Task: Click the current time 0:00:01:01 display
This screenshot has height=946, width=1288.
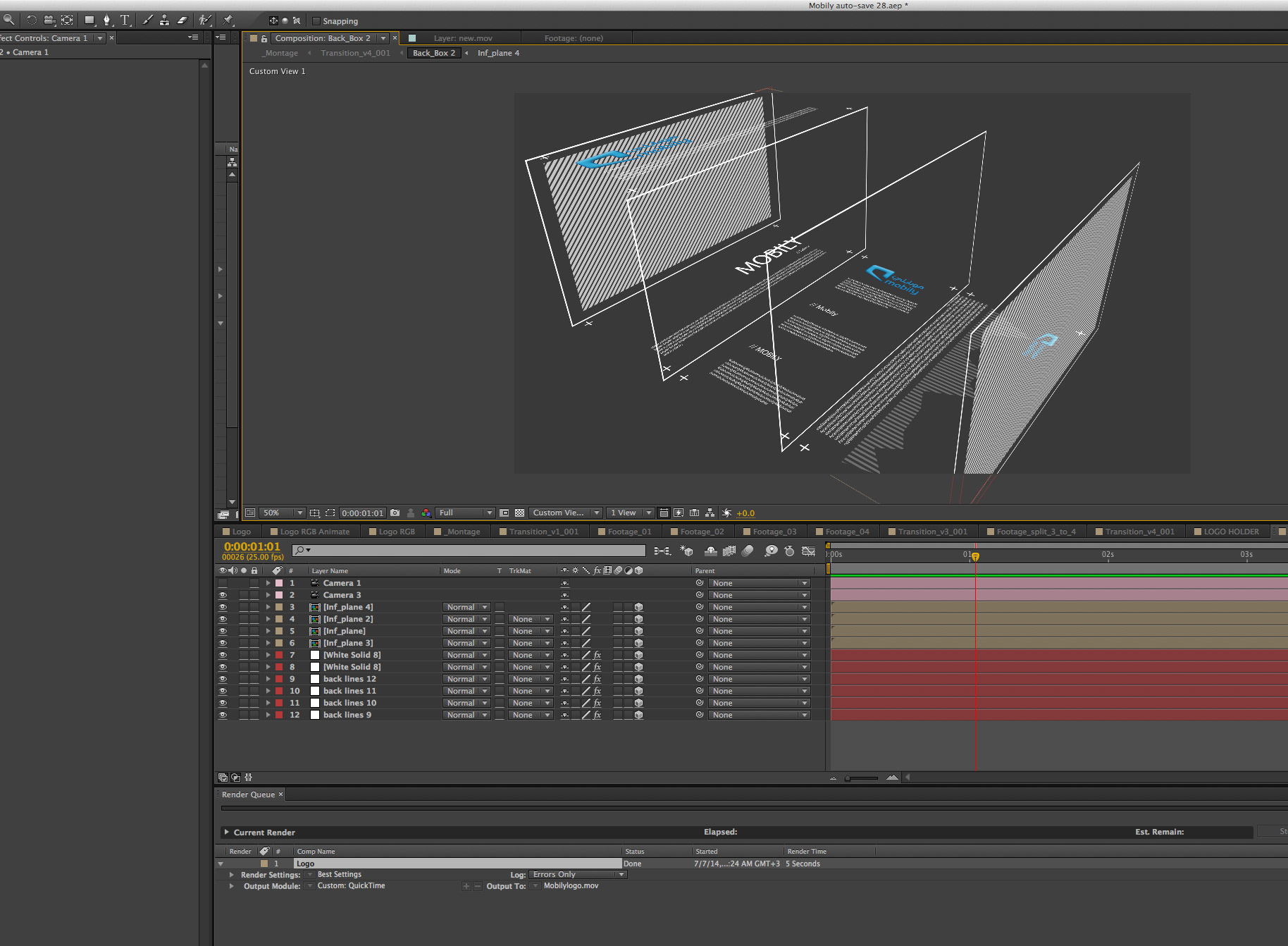Action: pos(252,546)
